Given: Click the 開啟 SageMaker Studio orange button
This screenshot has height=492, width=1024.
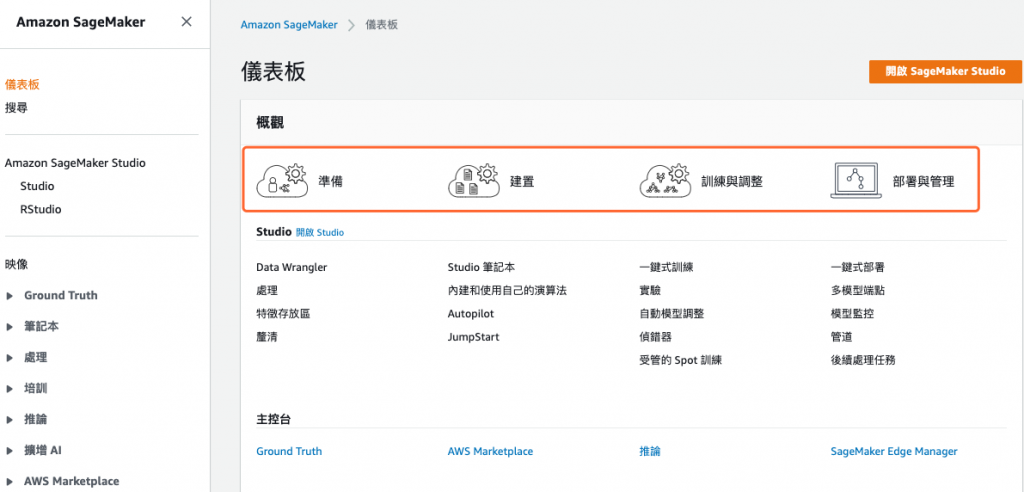Looking at the screenshot, I should tap(945, 71).
